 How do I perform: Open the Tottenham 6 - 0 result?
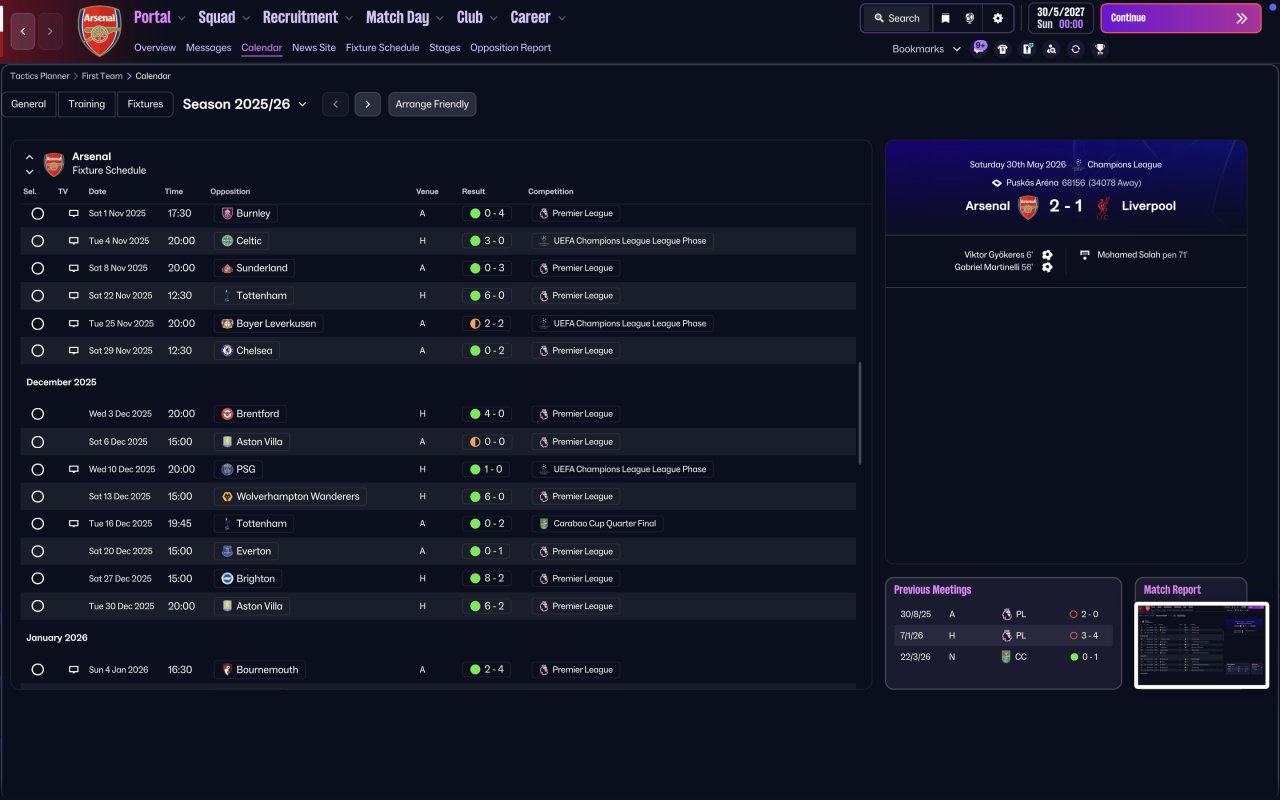click(x=487, y=296)
